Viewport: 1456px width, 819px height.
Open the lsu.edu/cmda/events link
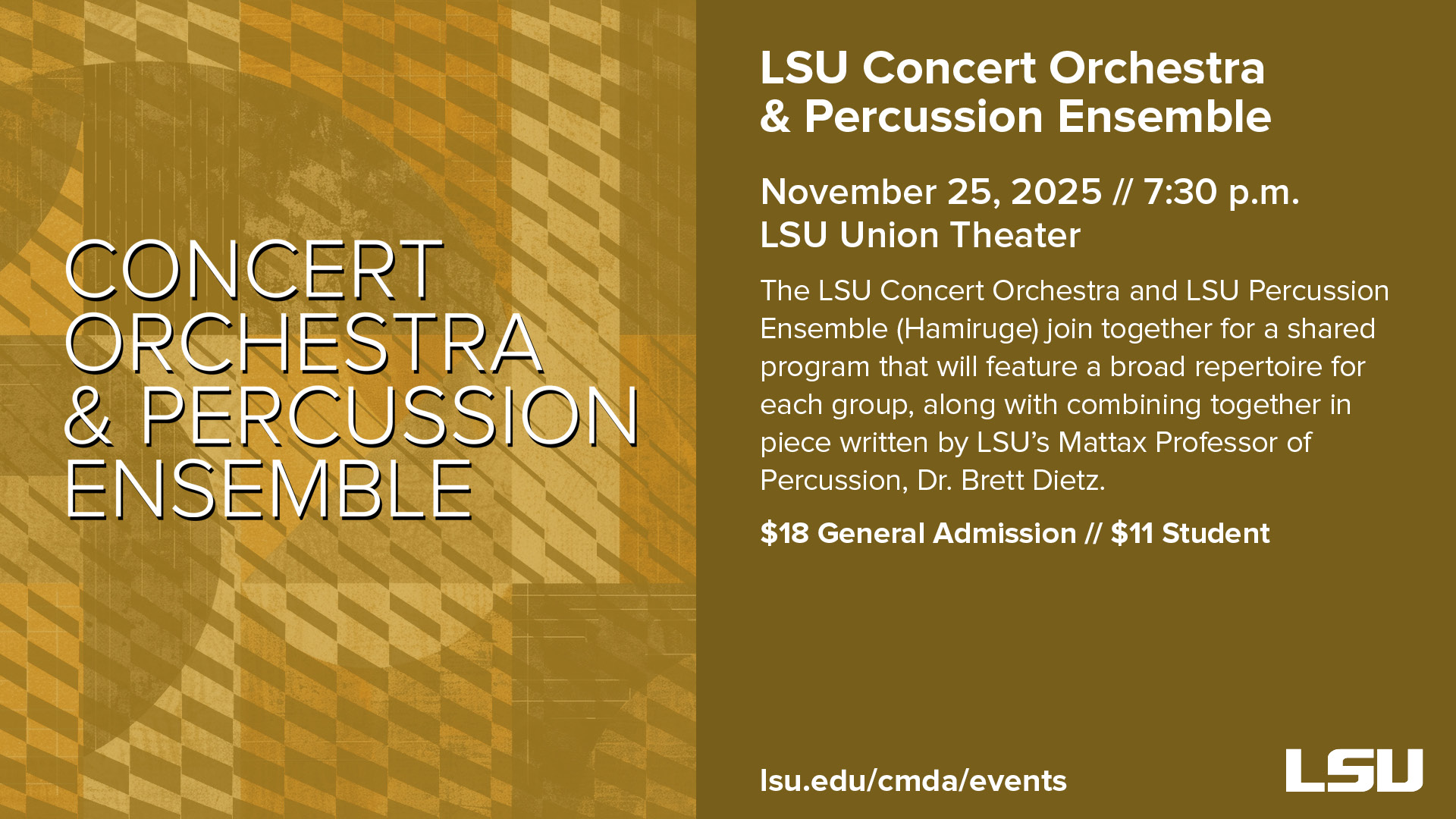coord(913,780)
